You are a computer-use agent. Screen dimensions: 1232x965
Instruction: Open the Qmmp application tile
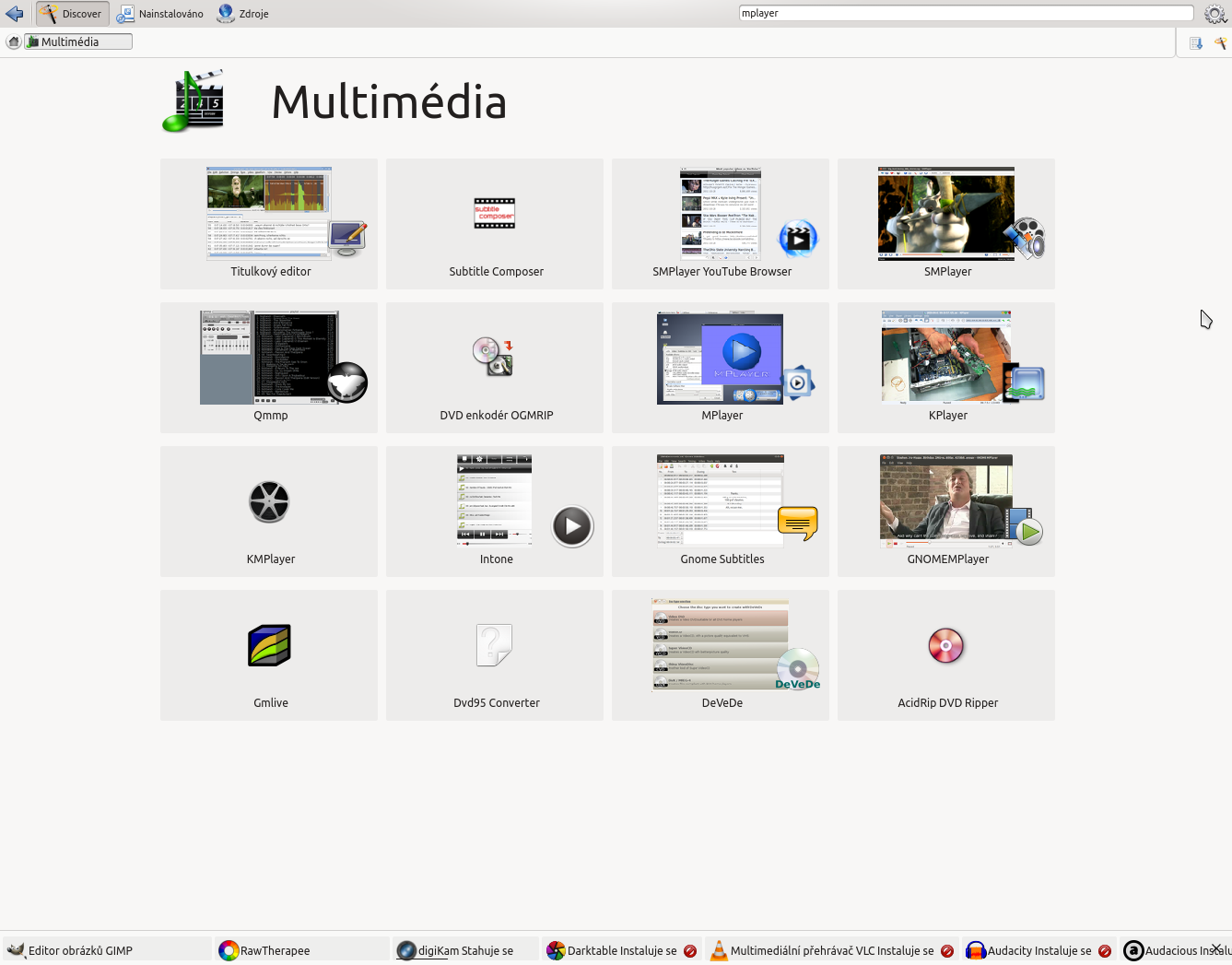pos(269,368)
